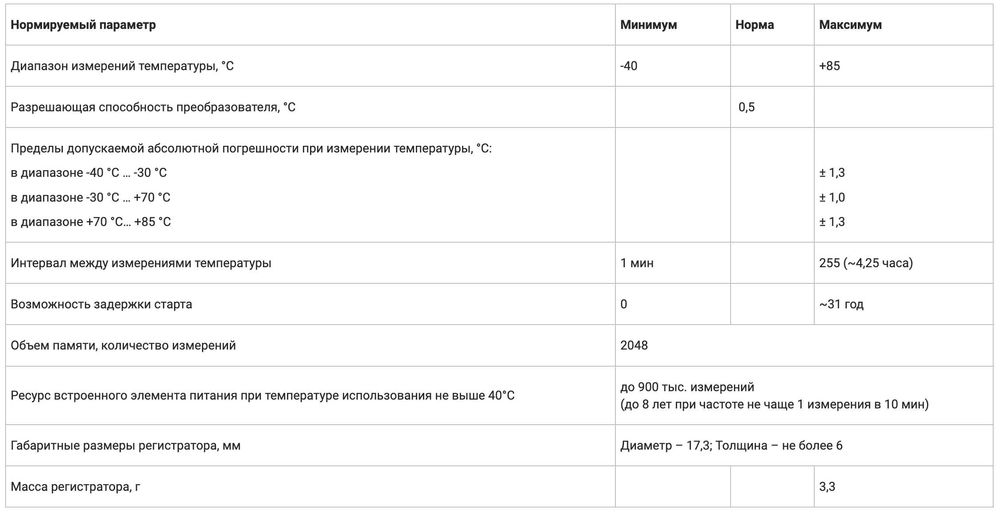The image size is (1000, 514).
Task: Click the "Интервал между измерениями температуры" label
Action: coord(141,263)
